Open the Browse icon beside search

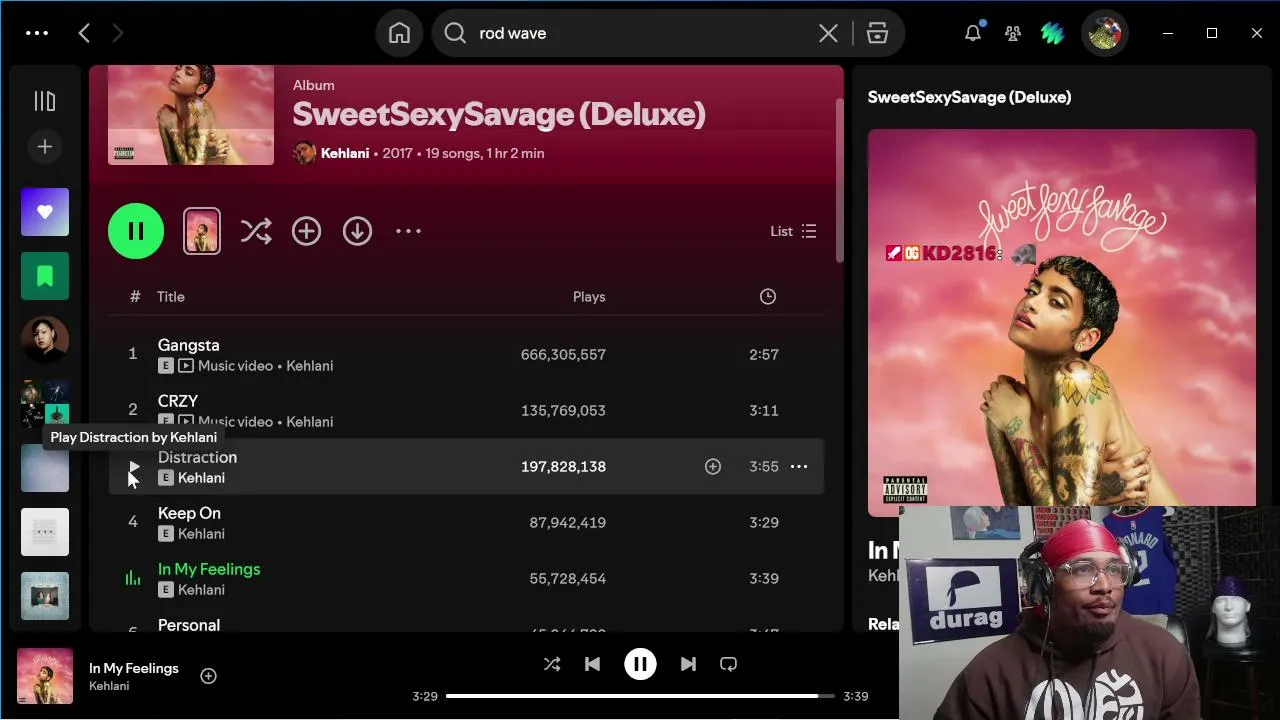(877, 33)
